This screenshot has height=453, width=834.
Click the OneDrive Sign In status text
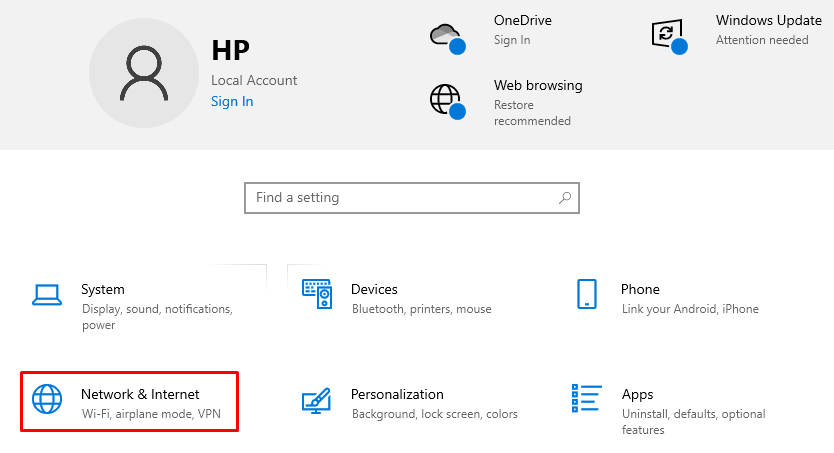coord(512,40)
